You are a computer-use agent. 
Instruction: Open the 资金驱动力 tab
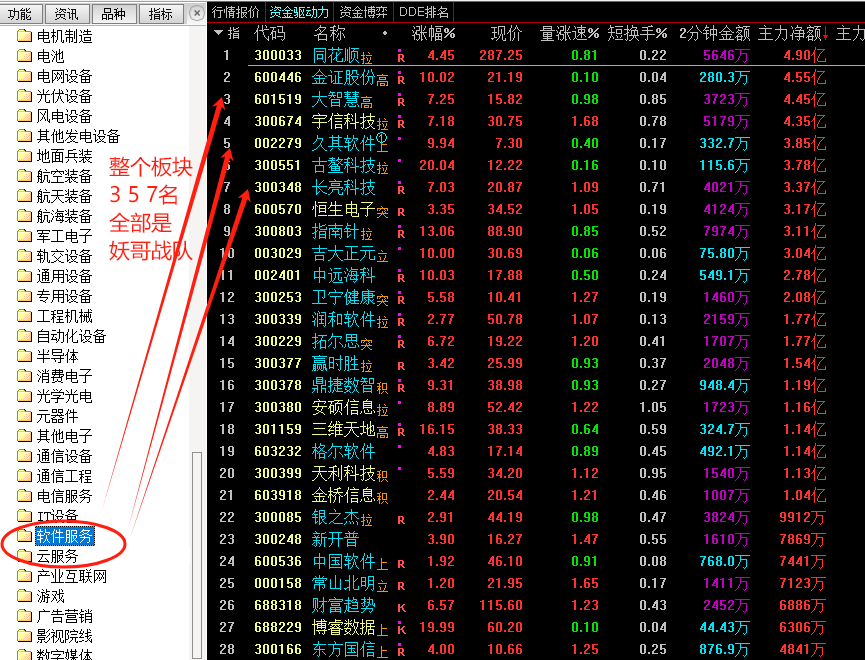(299, 12)
